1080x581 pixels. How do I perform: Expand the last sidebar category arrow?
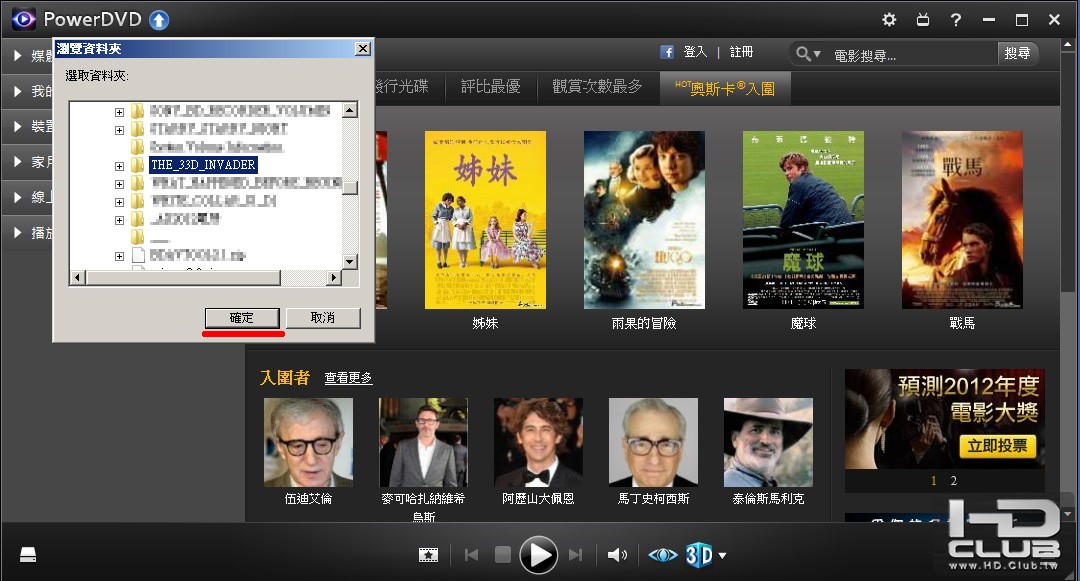click(17, 233)
